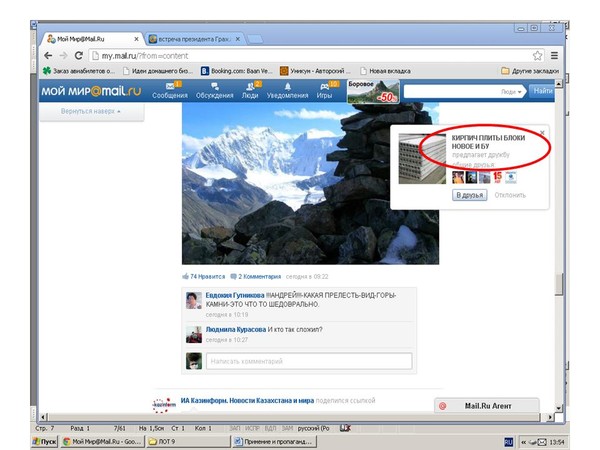Close the встреча президента tab
600x450 pixels.
[x=238, y=39]
